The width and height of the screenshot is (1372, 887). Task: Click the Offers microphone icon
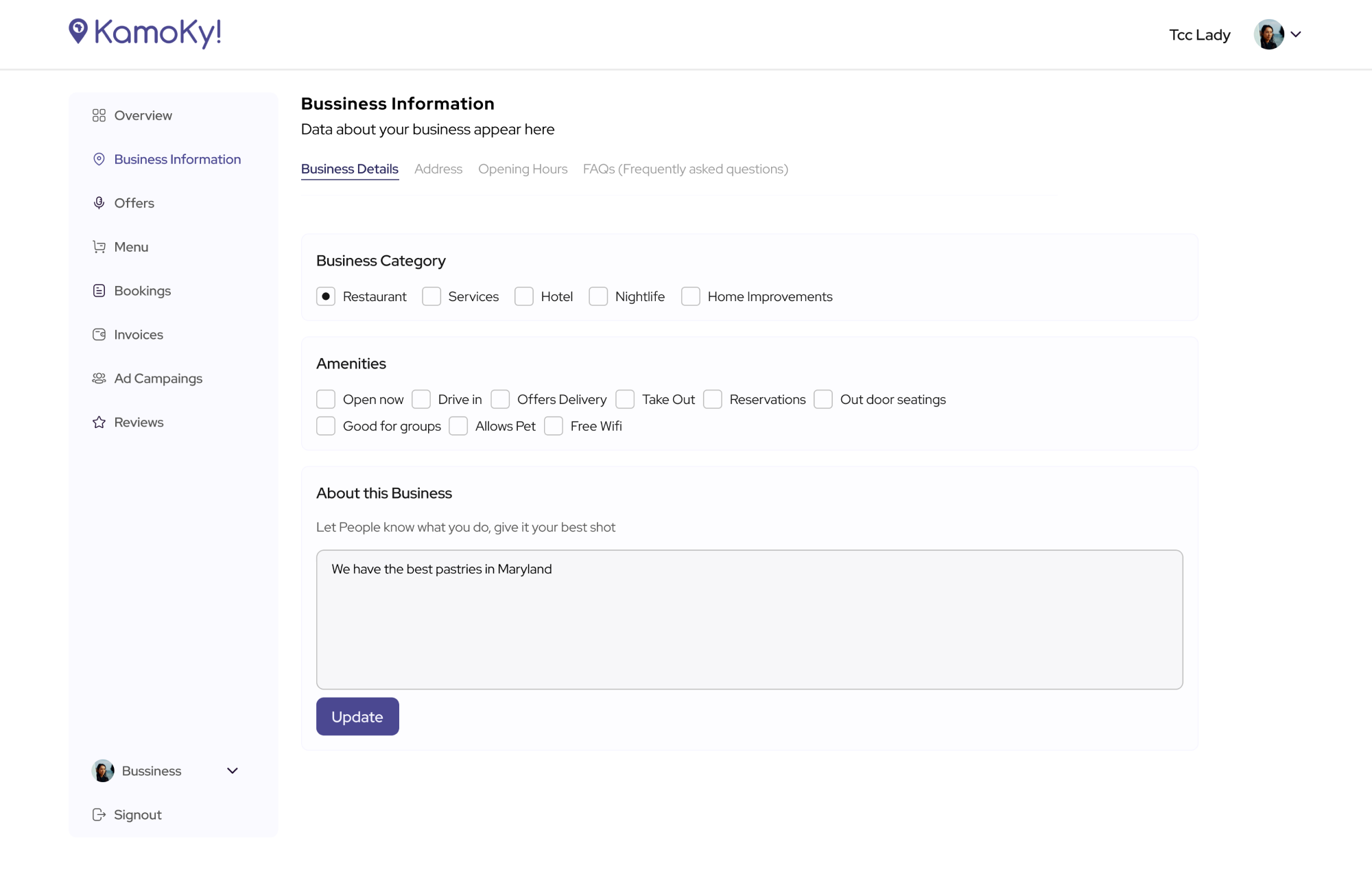(99, 203)
